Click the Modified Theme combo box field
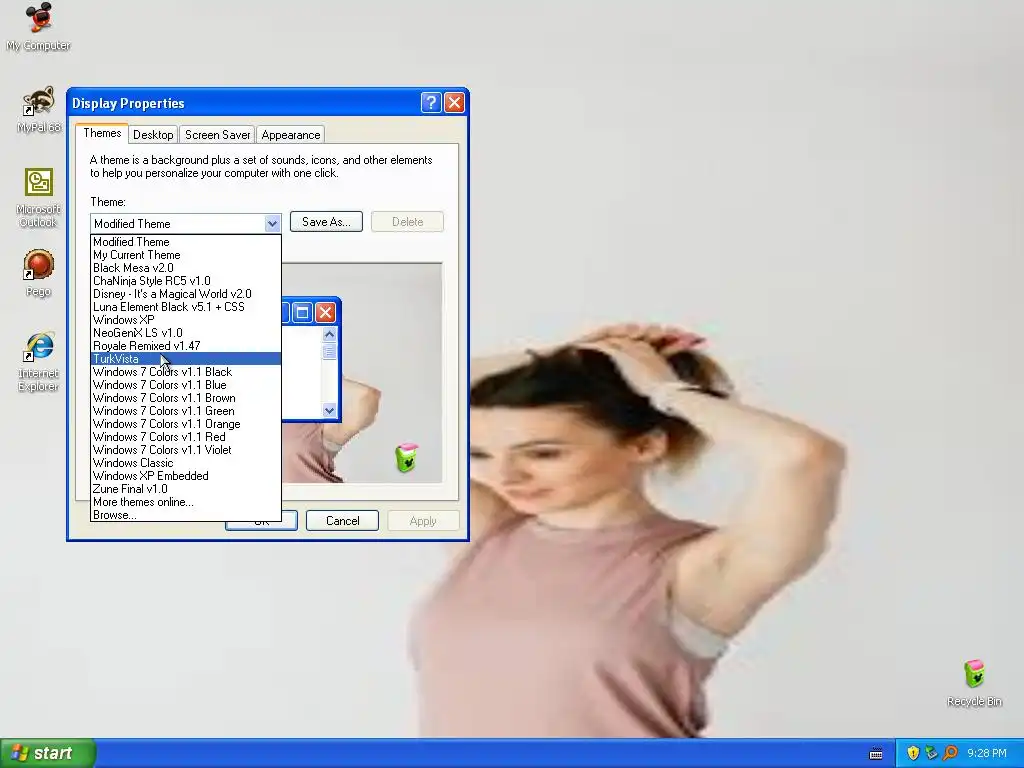Screen dimensions: 1024x768 click(185, 223)
